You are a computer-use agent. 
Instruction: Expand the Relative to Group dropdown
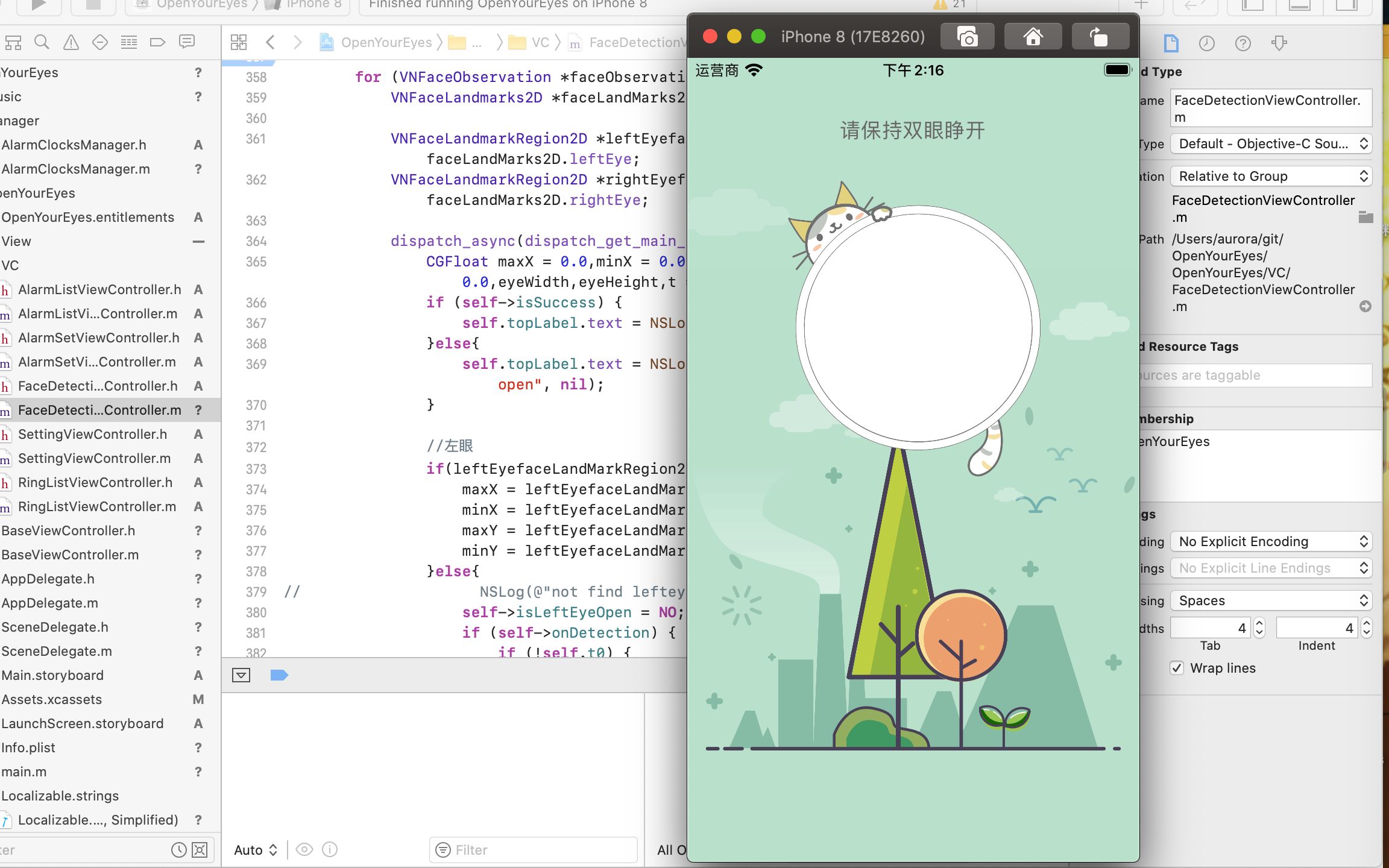(x=1271, y=176)
